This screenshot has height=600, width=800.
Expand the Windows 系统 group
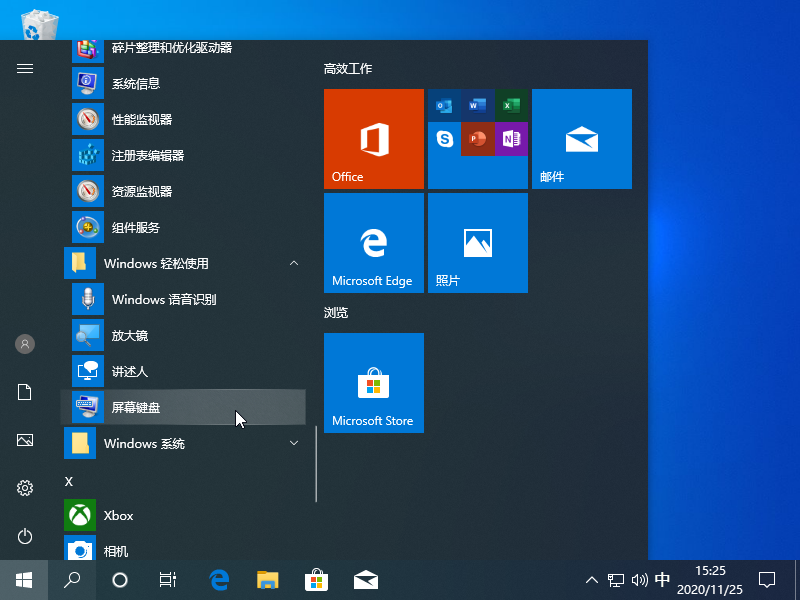point(293,443)
